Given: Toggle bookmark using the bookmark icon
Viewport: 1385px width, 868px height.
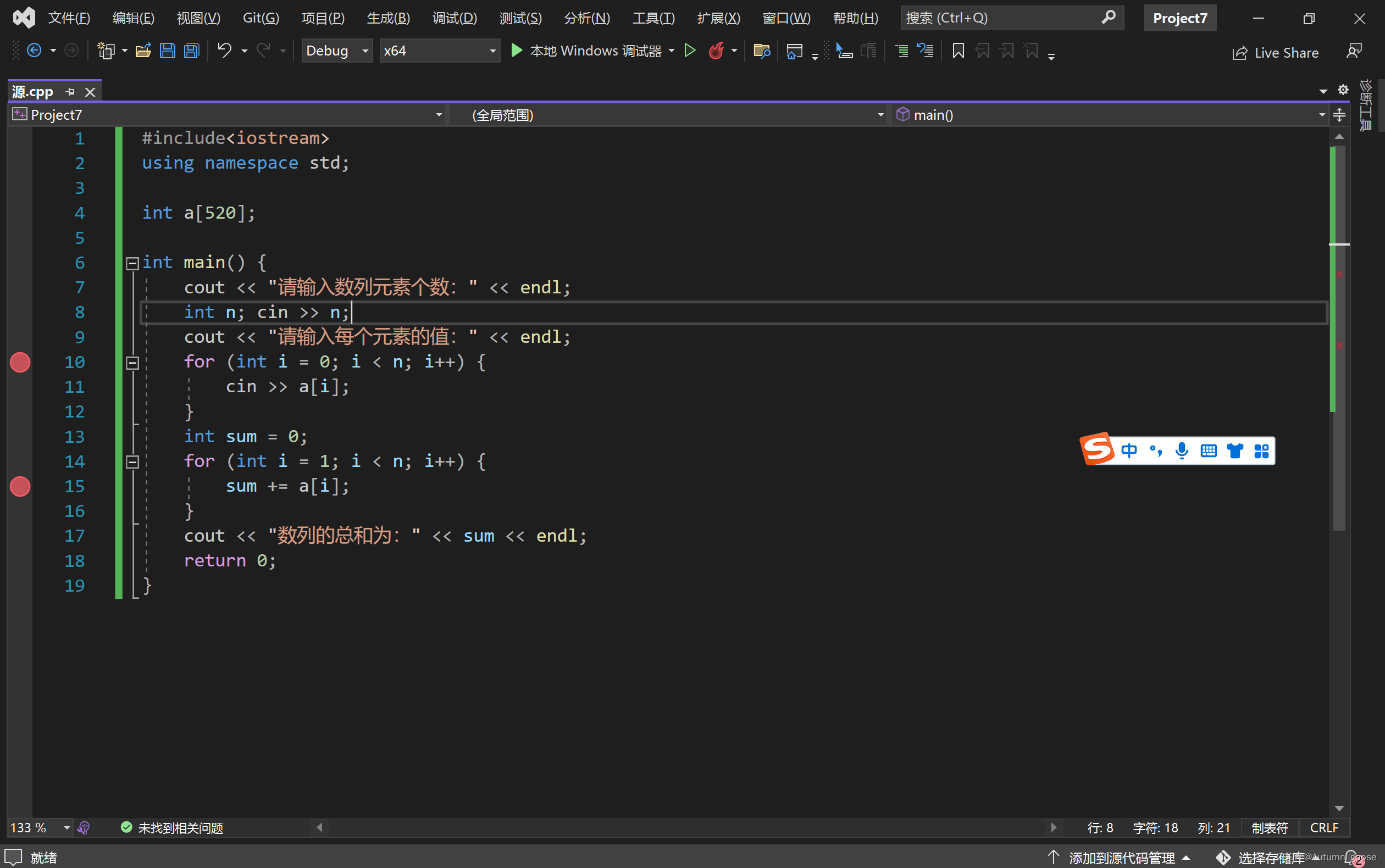Looking at the screenshot, I should tap(958, 51).
